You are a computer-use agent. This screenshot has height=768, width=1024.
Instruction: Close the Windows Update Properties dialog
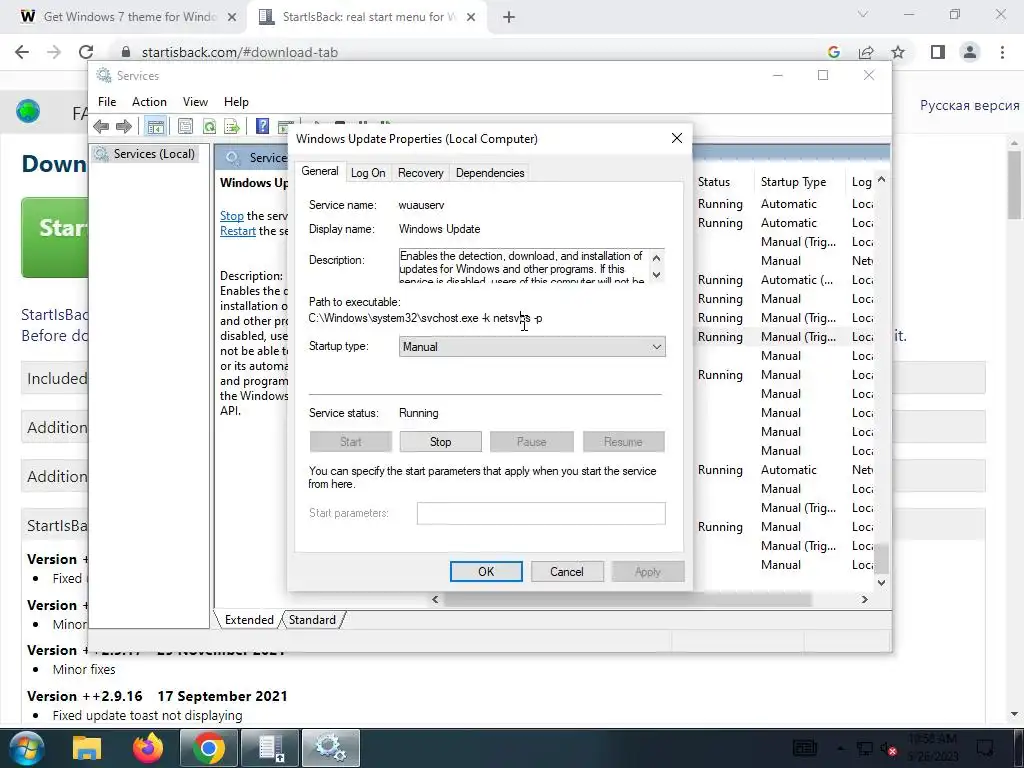click(677, 138)
